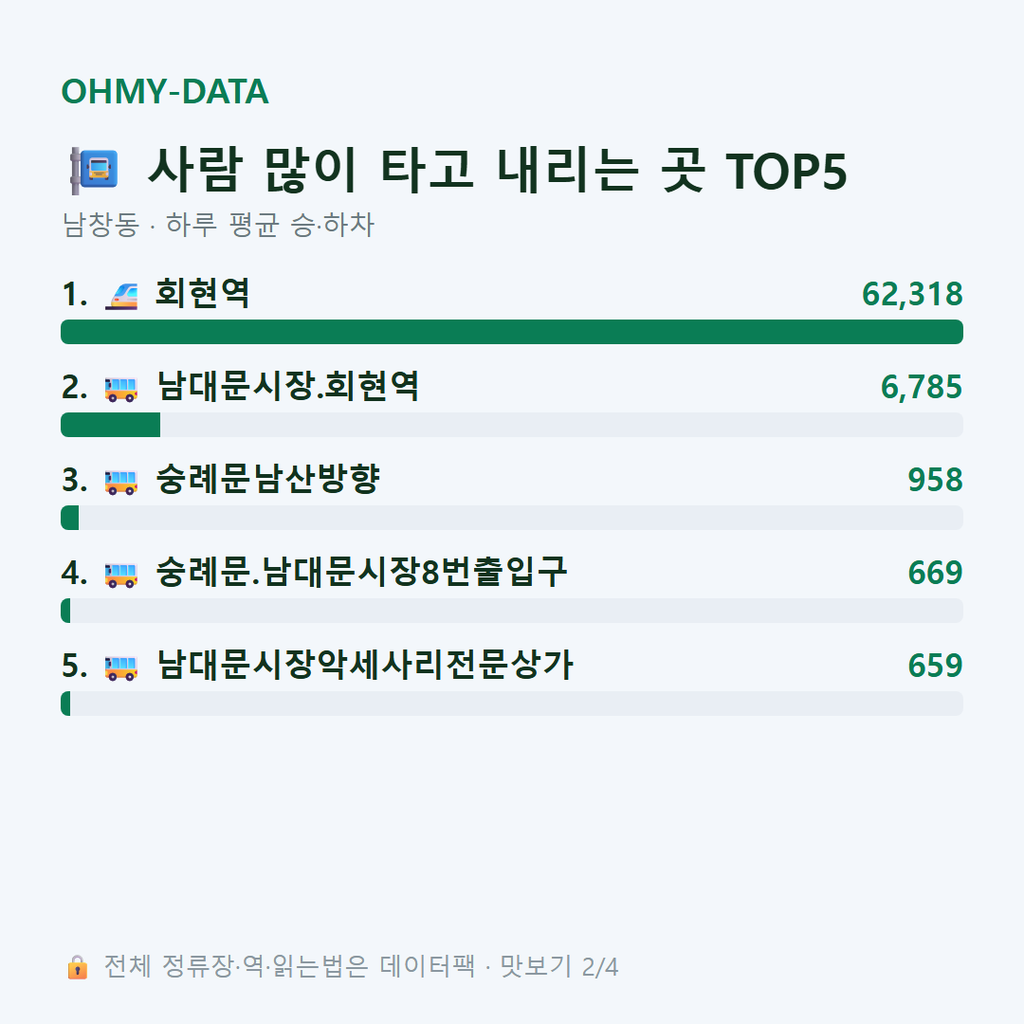1024x1024 pixels.
Task: Click the 사람 많이 타고 내리는 곳 TOP5 heading
Action: coord(497,170)
